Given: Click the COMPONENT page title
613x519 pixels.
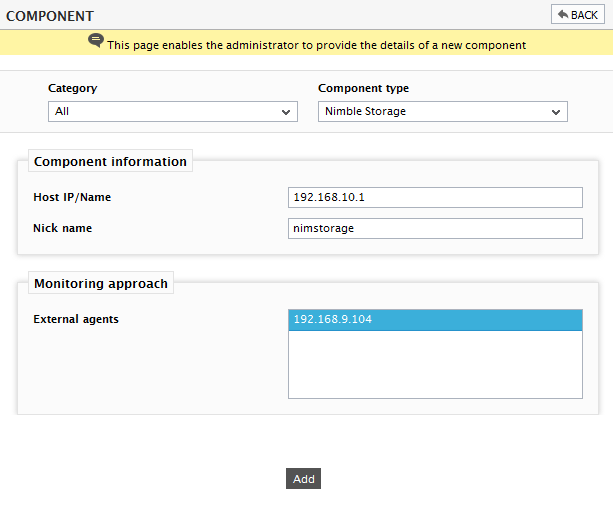Looking at the screenshot, I should click(50, 16).
